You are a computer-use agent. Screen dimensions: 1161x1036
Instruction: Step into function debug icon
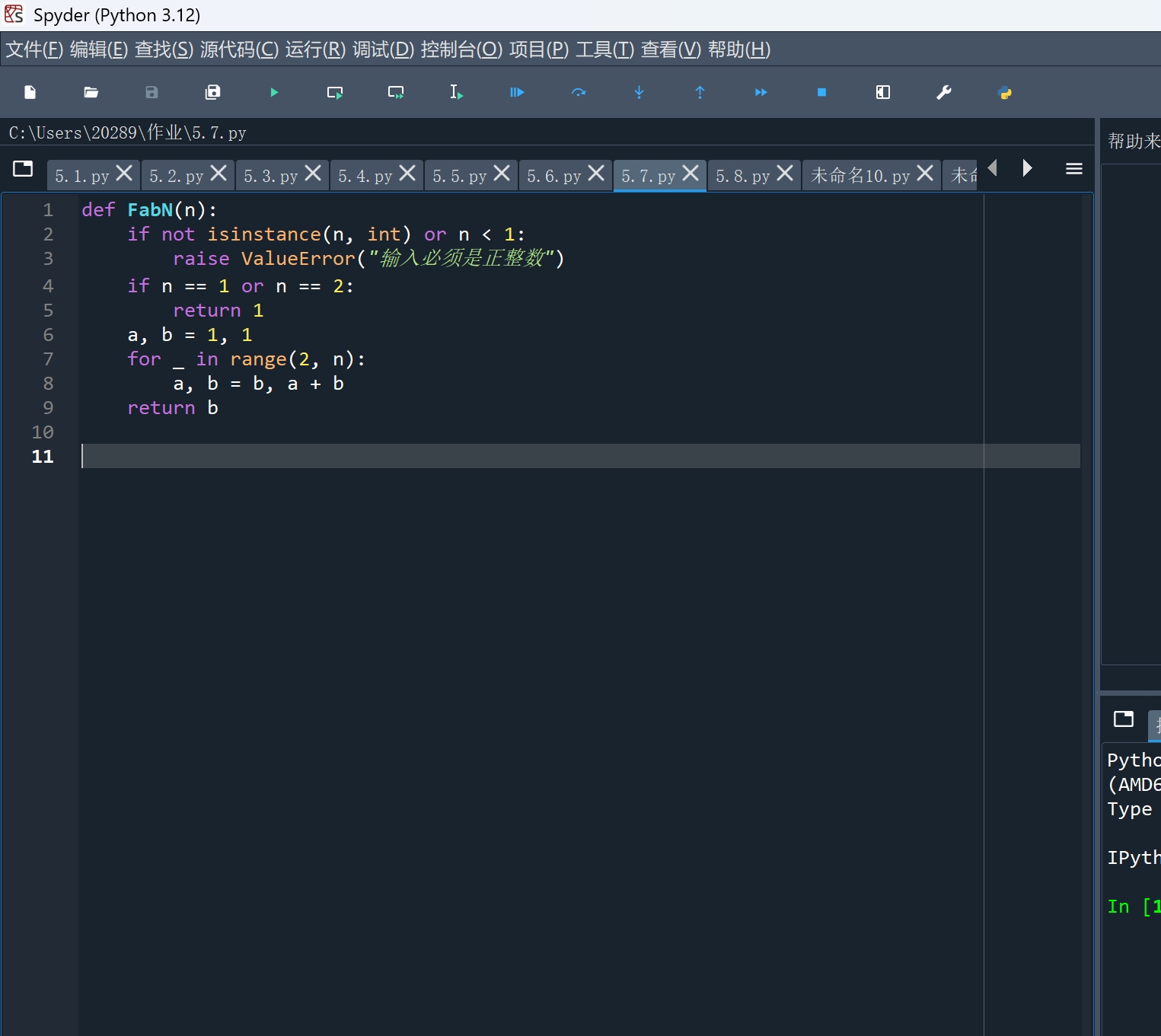(x=640, y=92)
